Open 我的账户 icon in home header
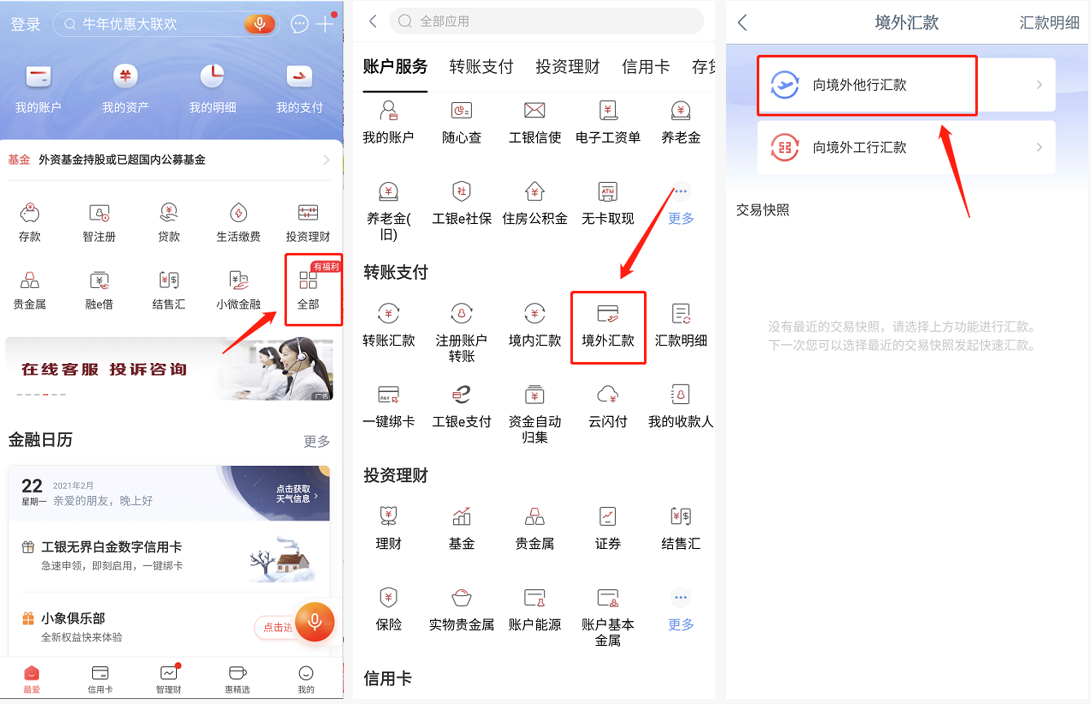Image resolution: width=1091 pixels, height=704 pixels. click(38, 77)
